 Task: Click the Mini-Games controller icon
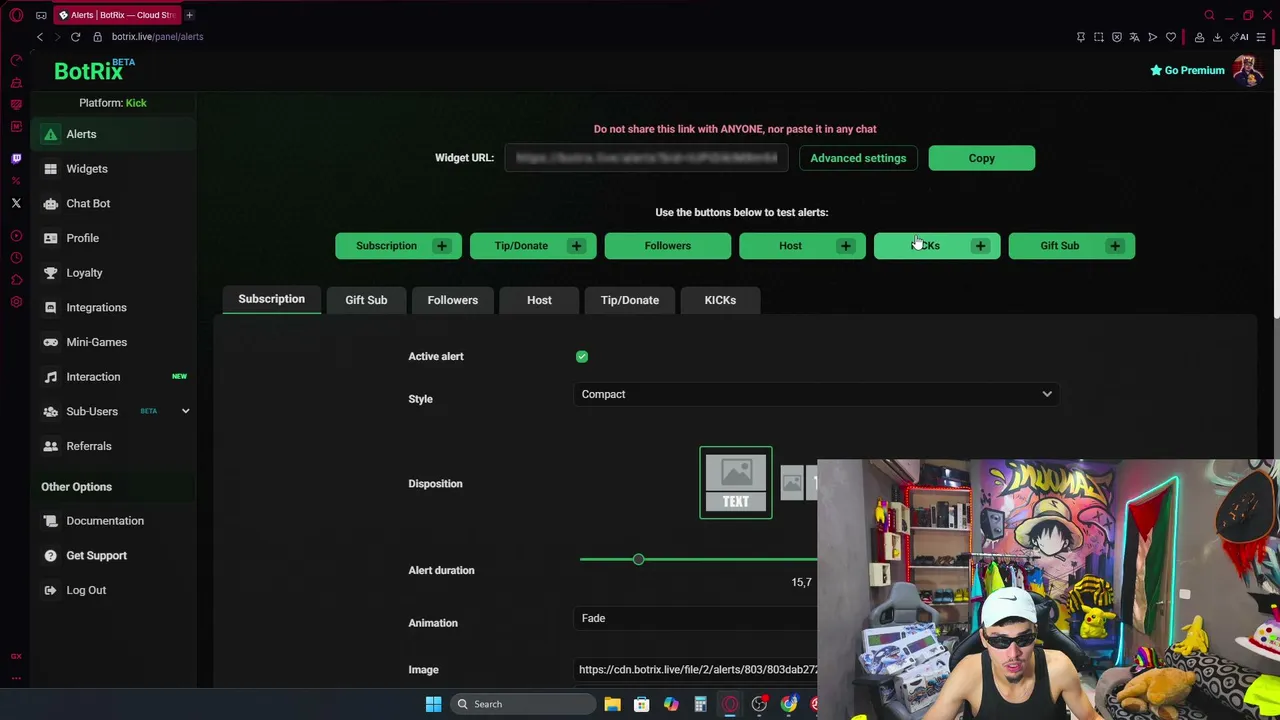50,342
